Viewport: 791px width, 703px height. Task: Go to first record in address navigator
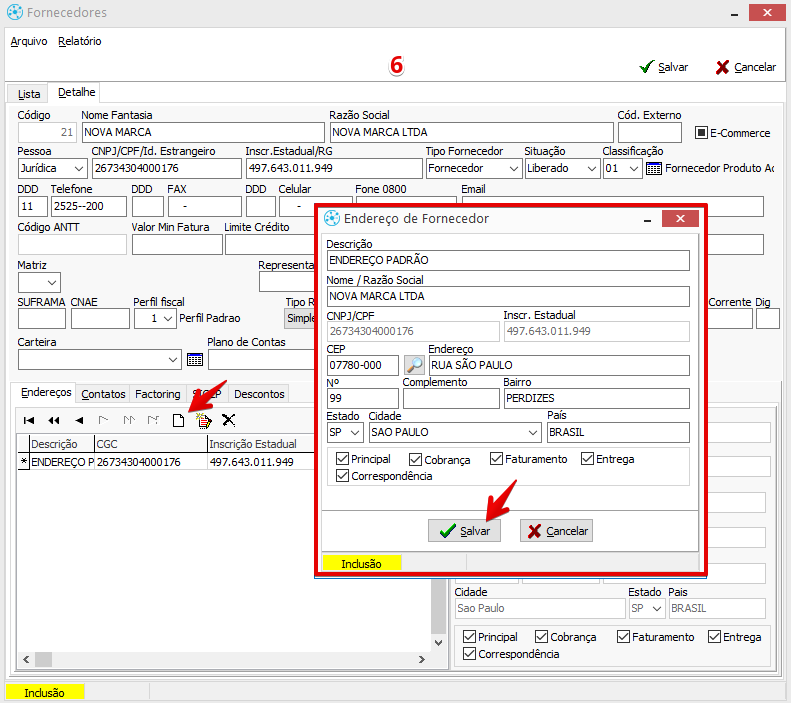point(29,420)
